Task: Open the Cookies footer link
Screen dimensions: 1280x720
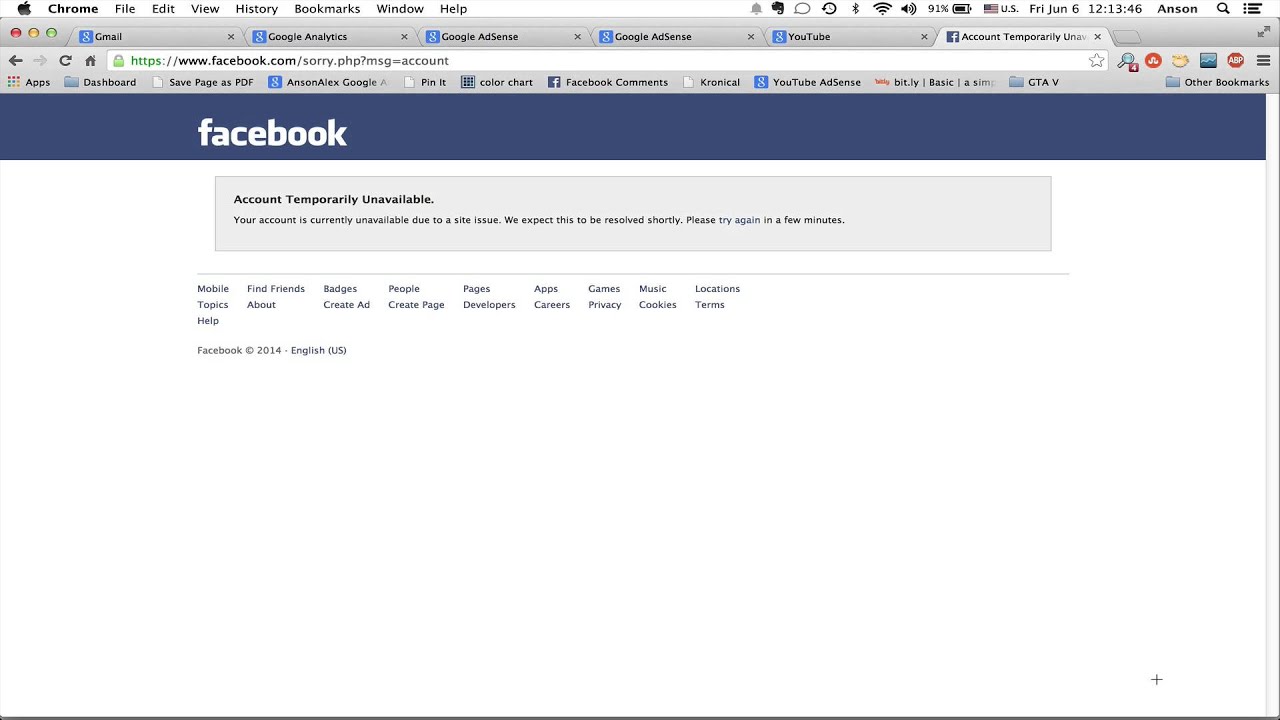Action: point(658,305)
